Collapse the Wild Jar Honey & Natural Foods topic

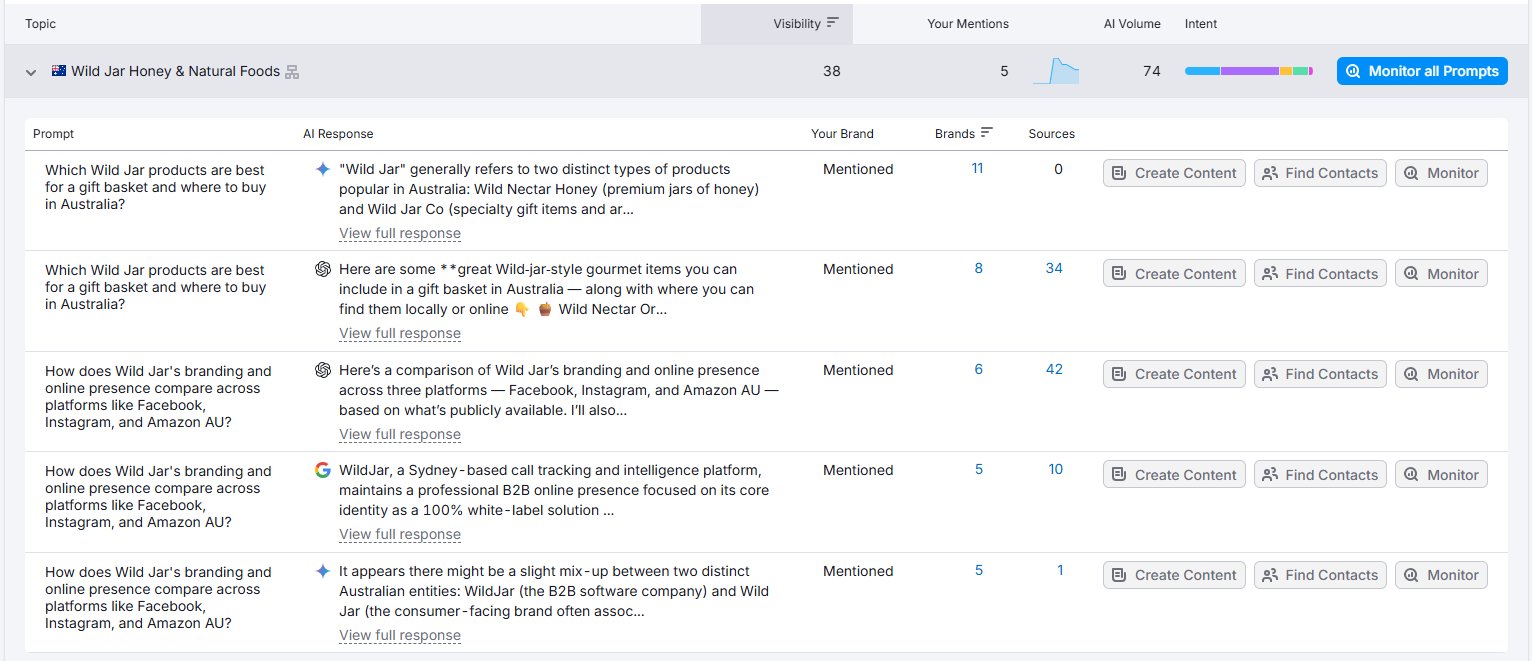tap(31, 72)
